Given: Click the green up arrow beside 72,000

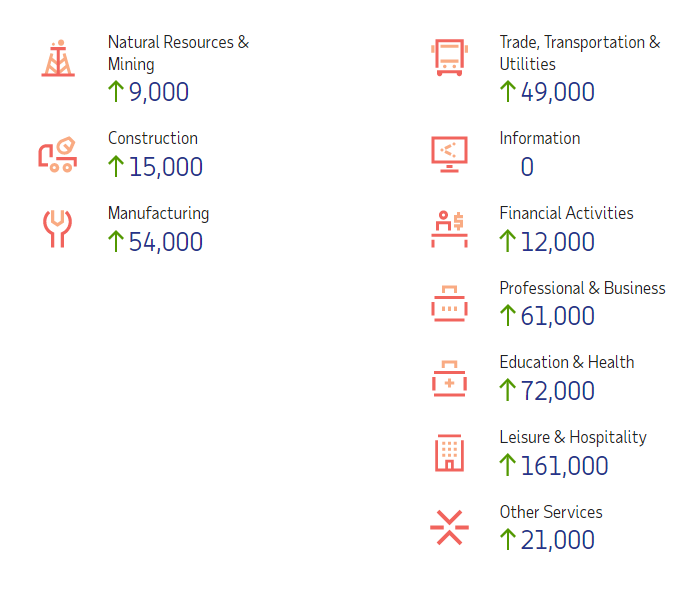Looking at the screenshot, I should pos(508,390).
